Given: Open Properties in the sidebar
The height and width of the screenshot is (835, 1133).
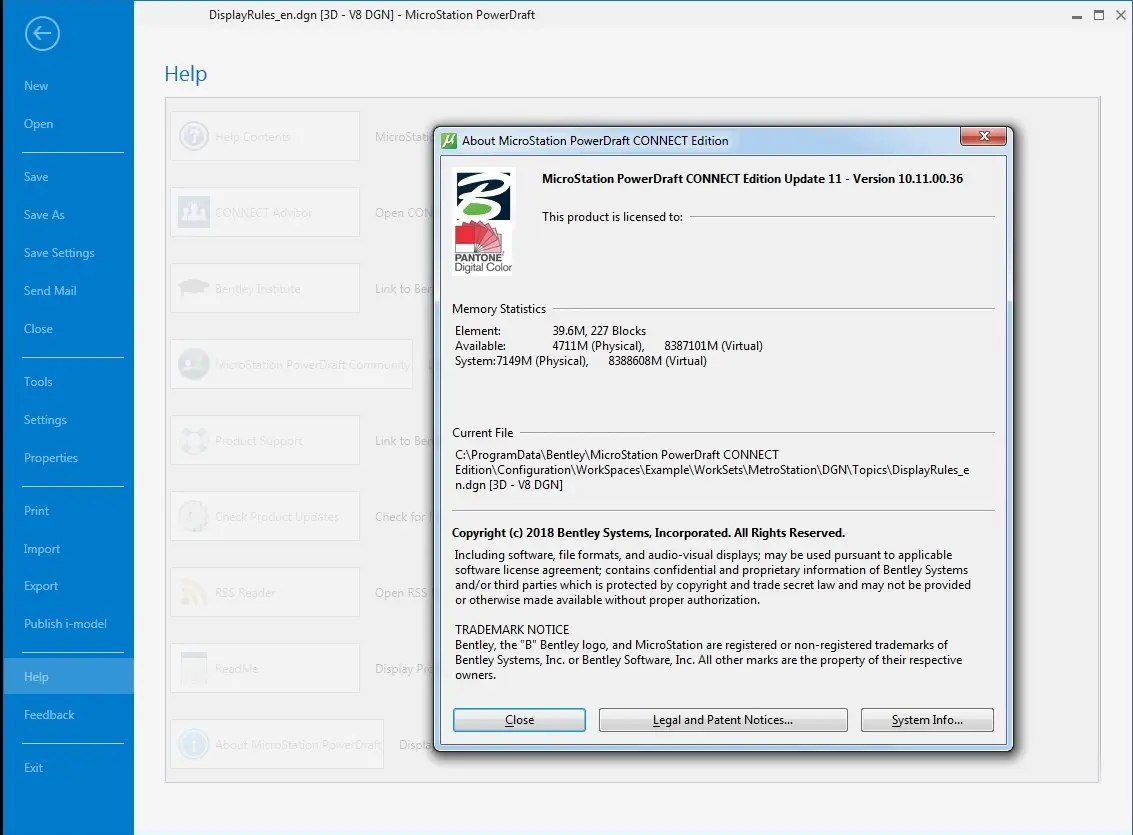Looking at the screenshot, I should (51, 458).
